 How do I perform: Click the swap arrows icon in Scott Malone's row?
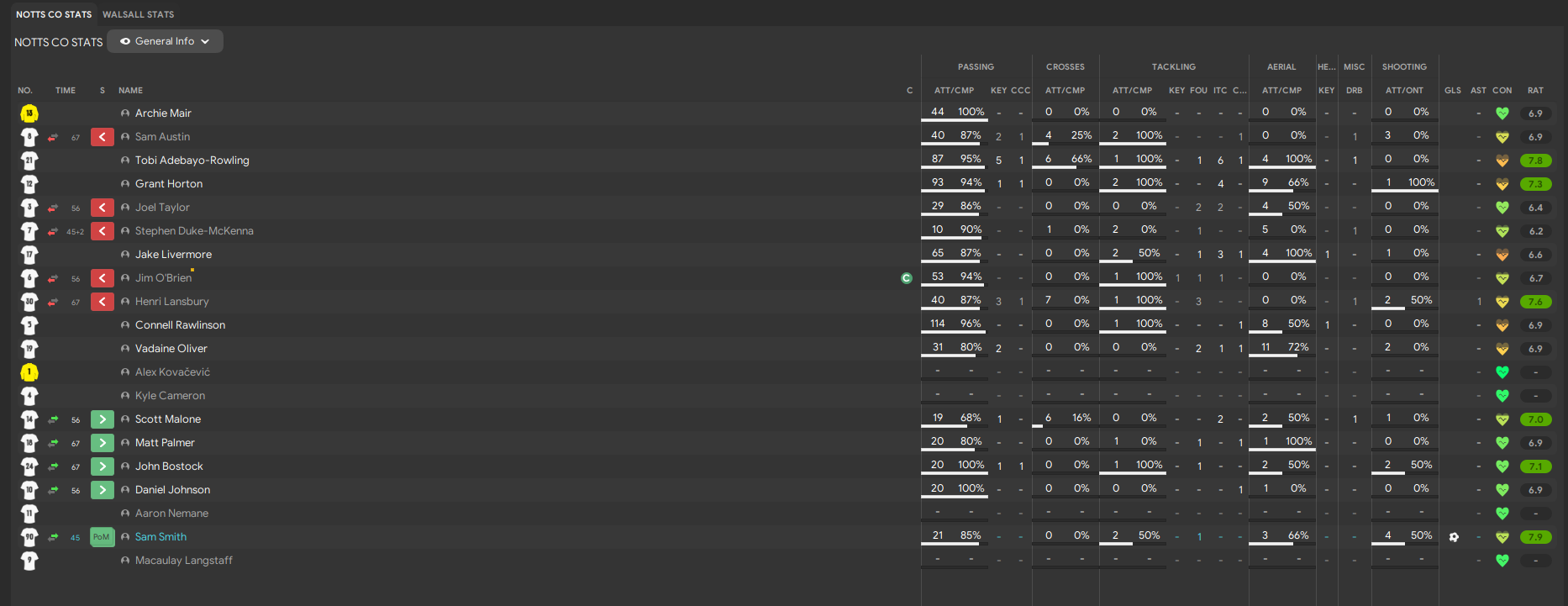coord(54,419)
